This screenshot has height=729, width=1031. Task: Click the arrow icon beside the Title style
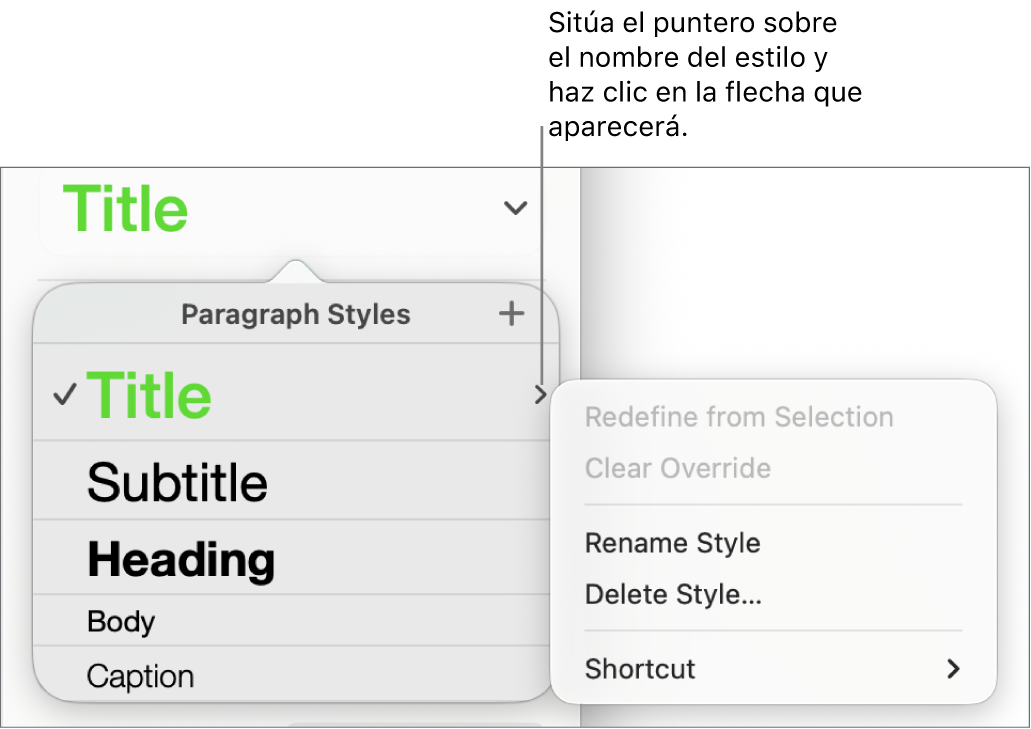[x=540, y=395]
